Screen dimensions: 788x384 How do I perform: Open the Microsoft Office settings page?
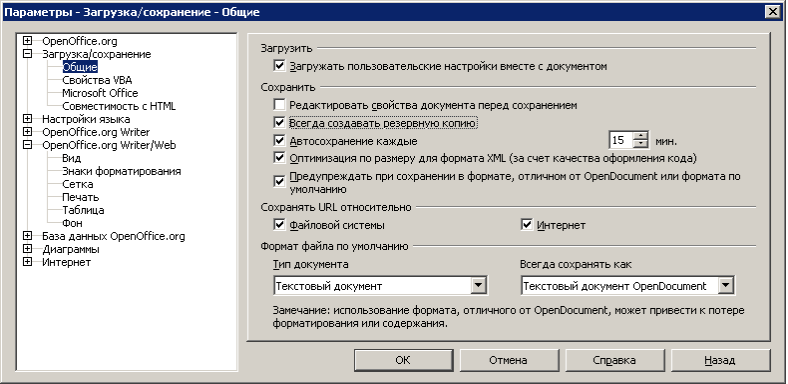point(100,93)
